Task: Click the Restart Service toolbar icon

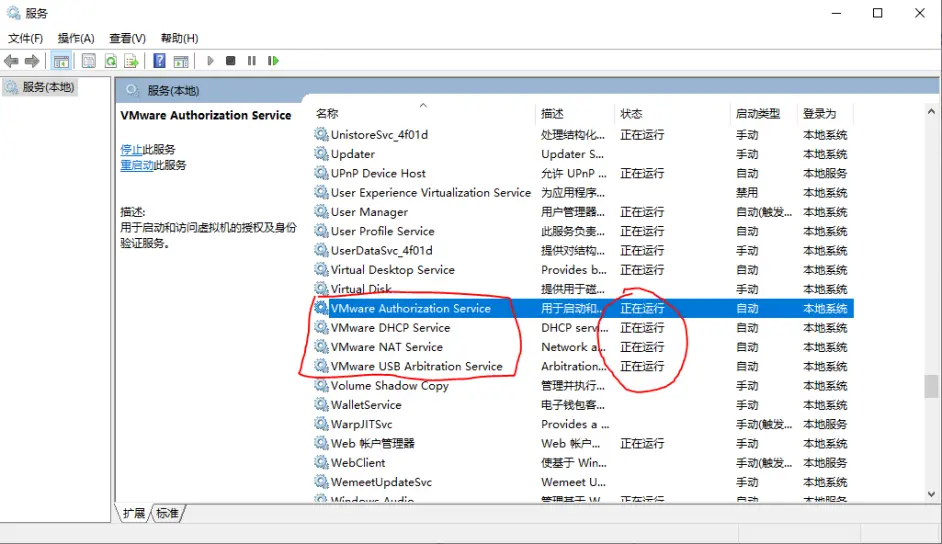Action: tap(273, 61)
